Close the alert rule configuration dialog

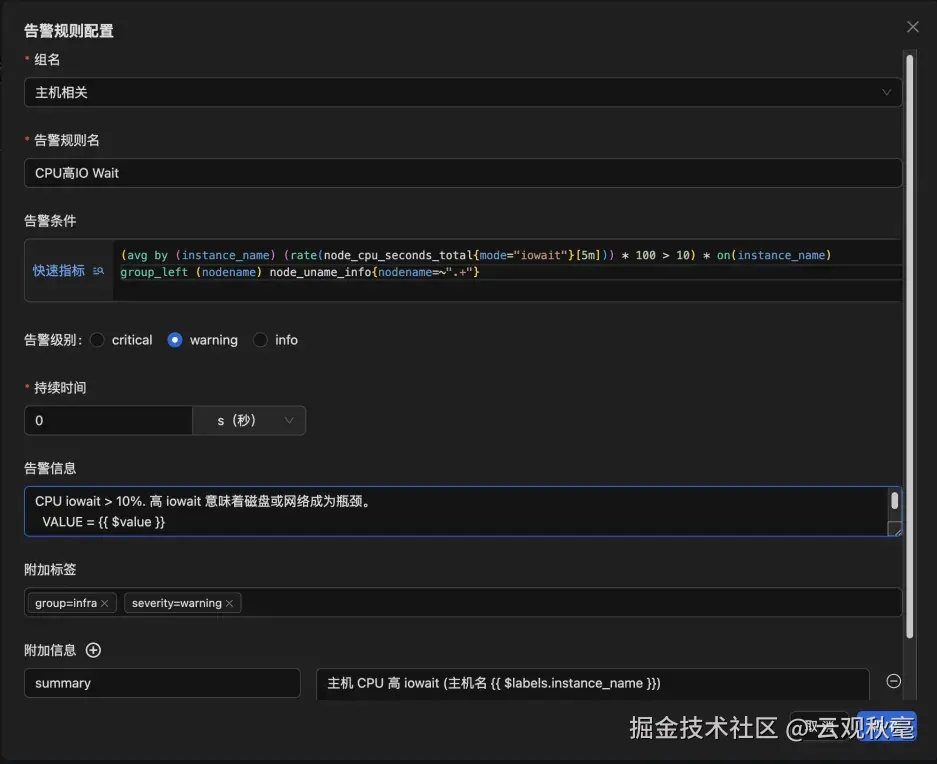coord(912,27)
